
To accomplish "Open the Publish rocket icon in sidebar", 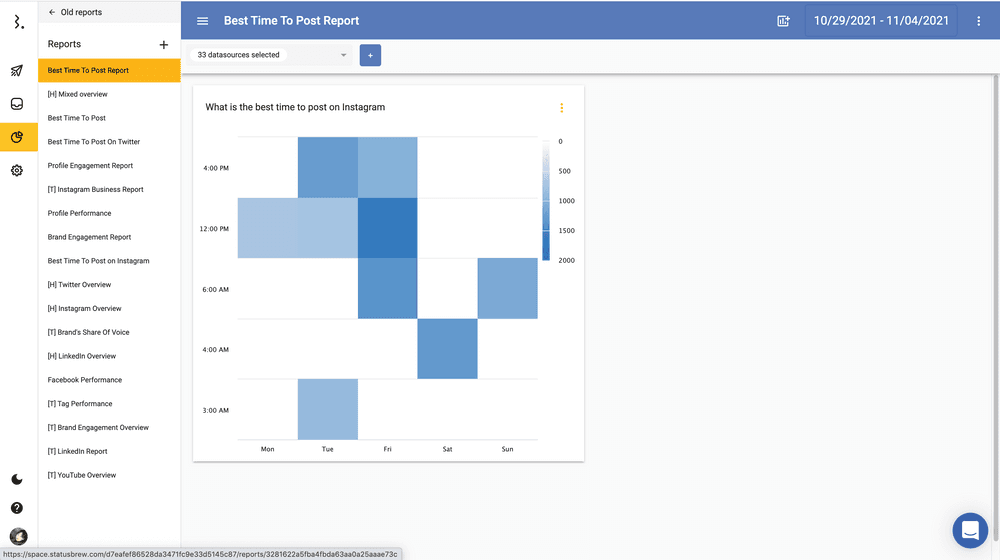I will (17, 71).
